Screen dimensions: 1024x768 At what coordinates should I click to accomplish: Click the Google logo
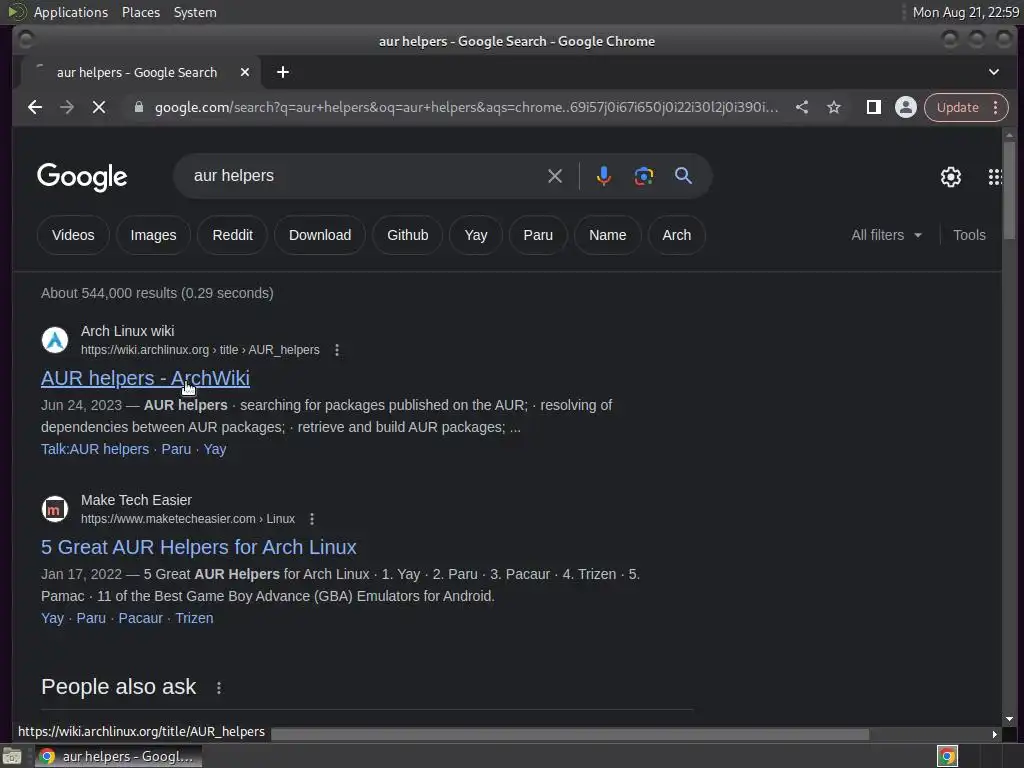(82, 177)
